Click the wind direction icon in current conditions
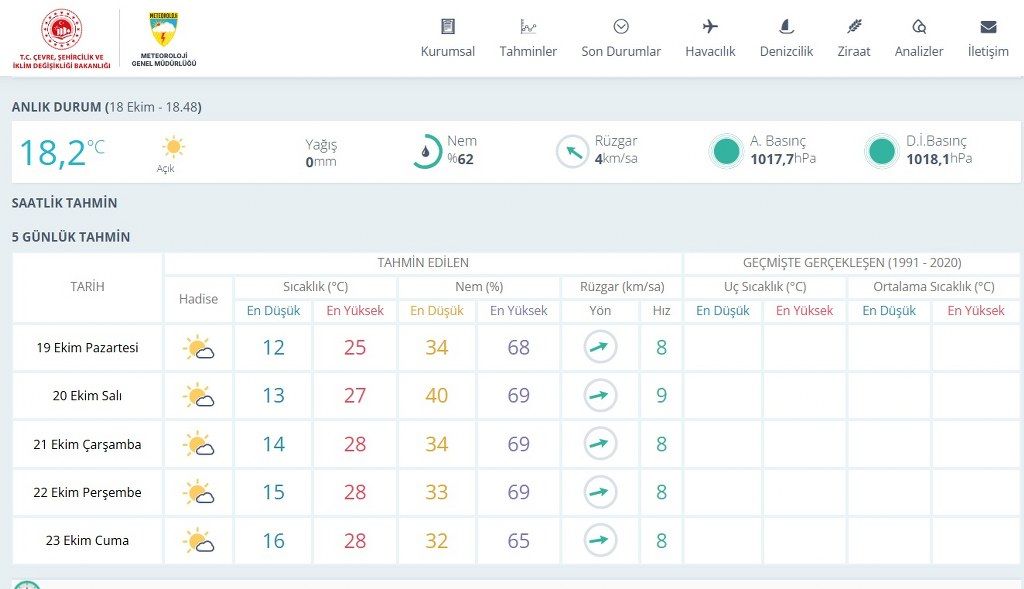 [x=573, y=151]
